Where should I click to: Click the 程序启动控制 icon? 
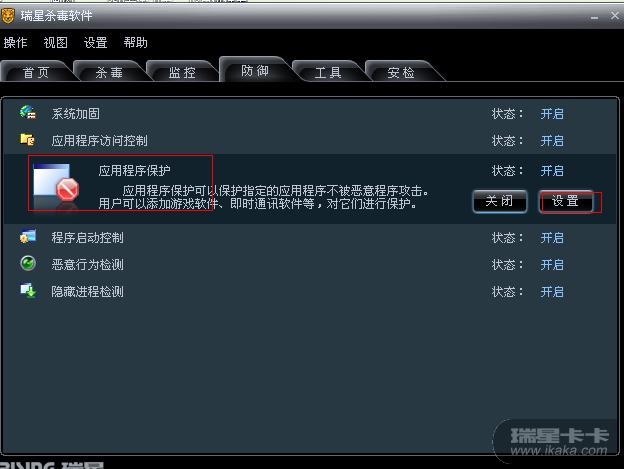point(28,237)
